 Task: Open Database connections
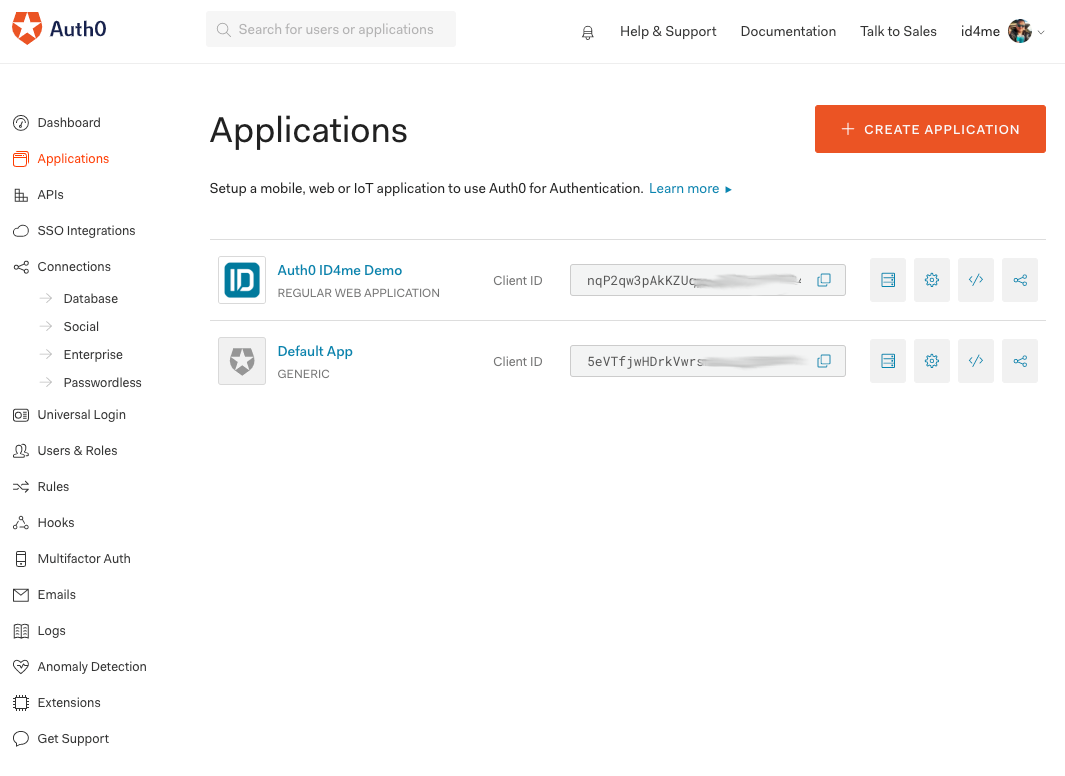click(x=91, y=298)
